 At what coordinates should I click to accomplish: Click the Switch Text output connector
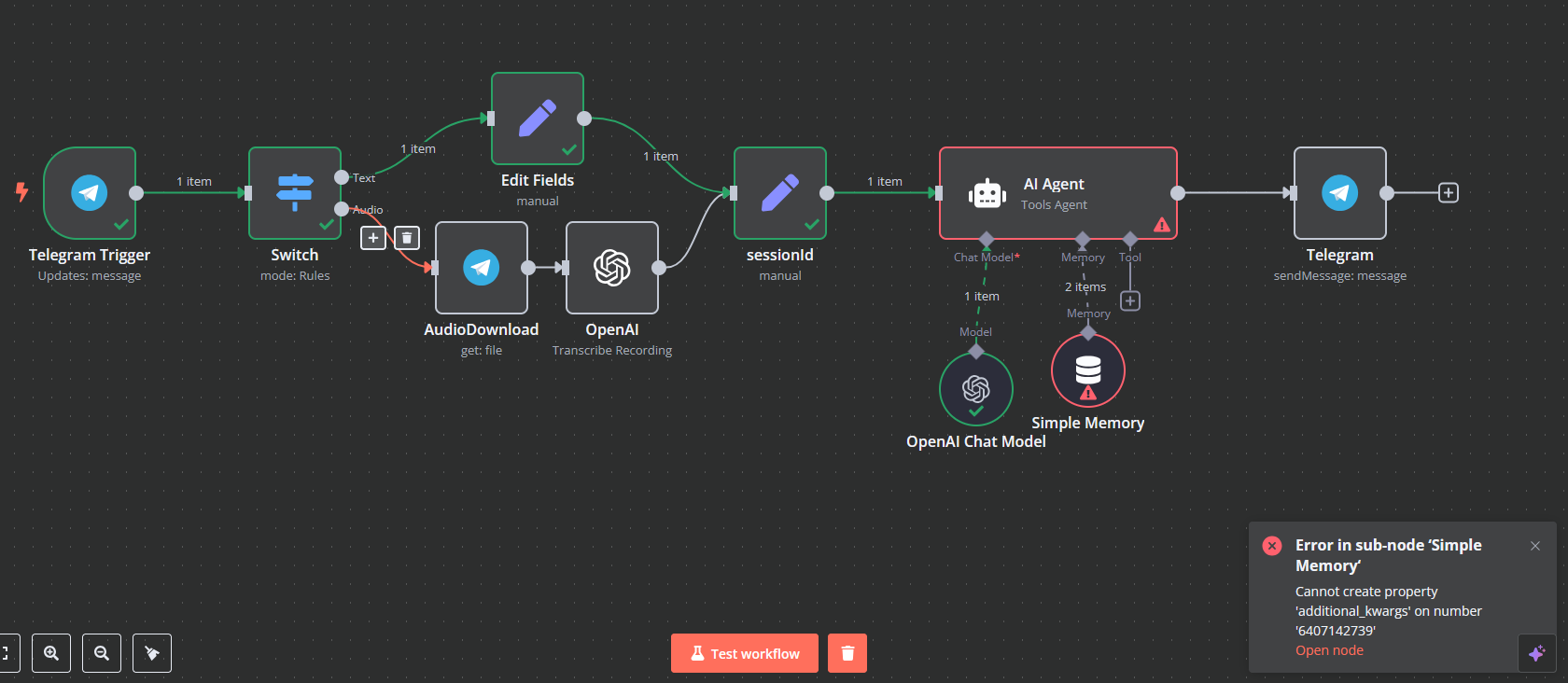[x=342, y=177]
